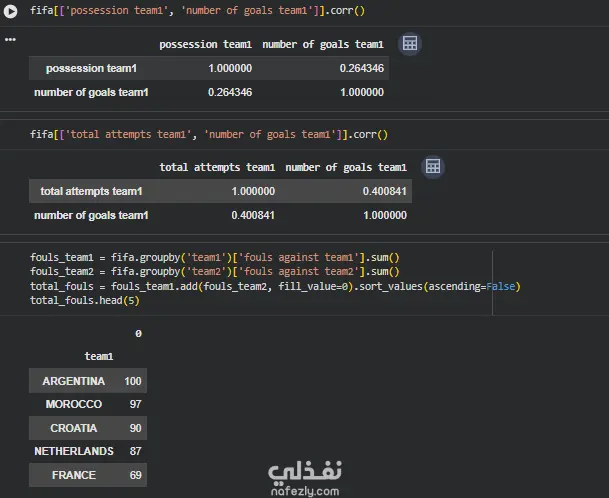This screenshot has height=498, width=609.
Task: Click the value 97 for Morocco
Action: coord(136,404)
